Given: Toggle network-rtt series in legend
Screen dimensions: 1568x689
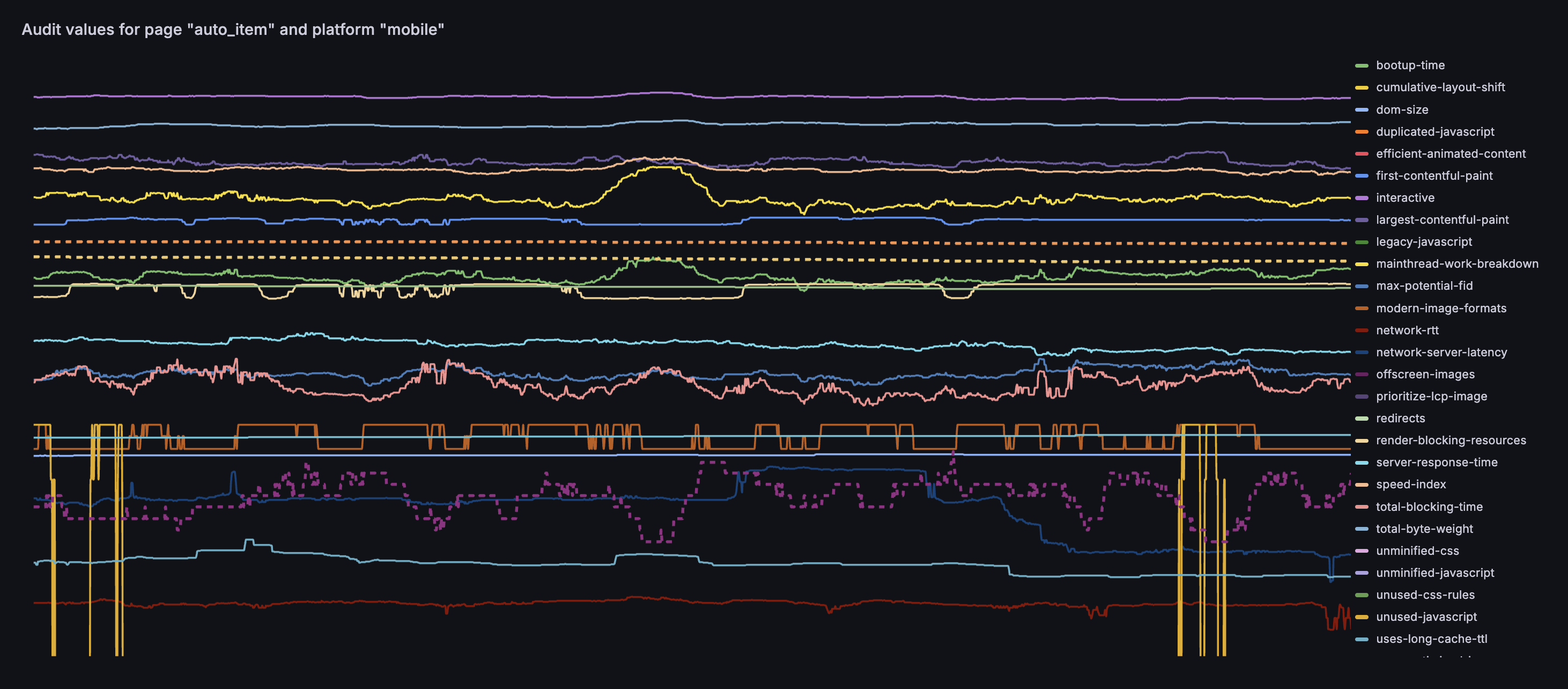Looking at the screenshot, I should coord(1407,330).
